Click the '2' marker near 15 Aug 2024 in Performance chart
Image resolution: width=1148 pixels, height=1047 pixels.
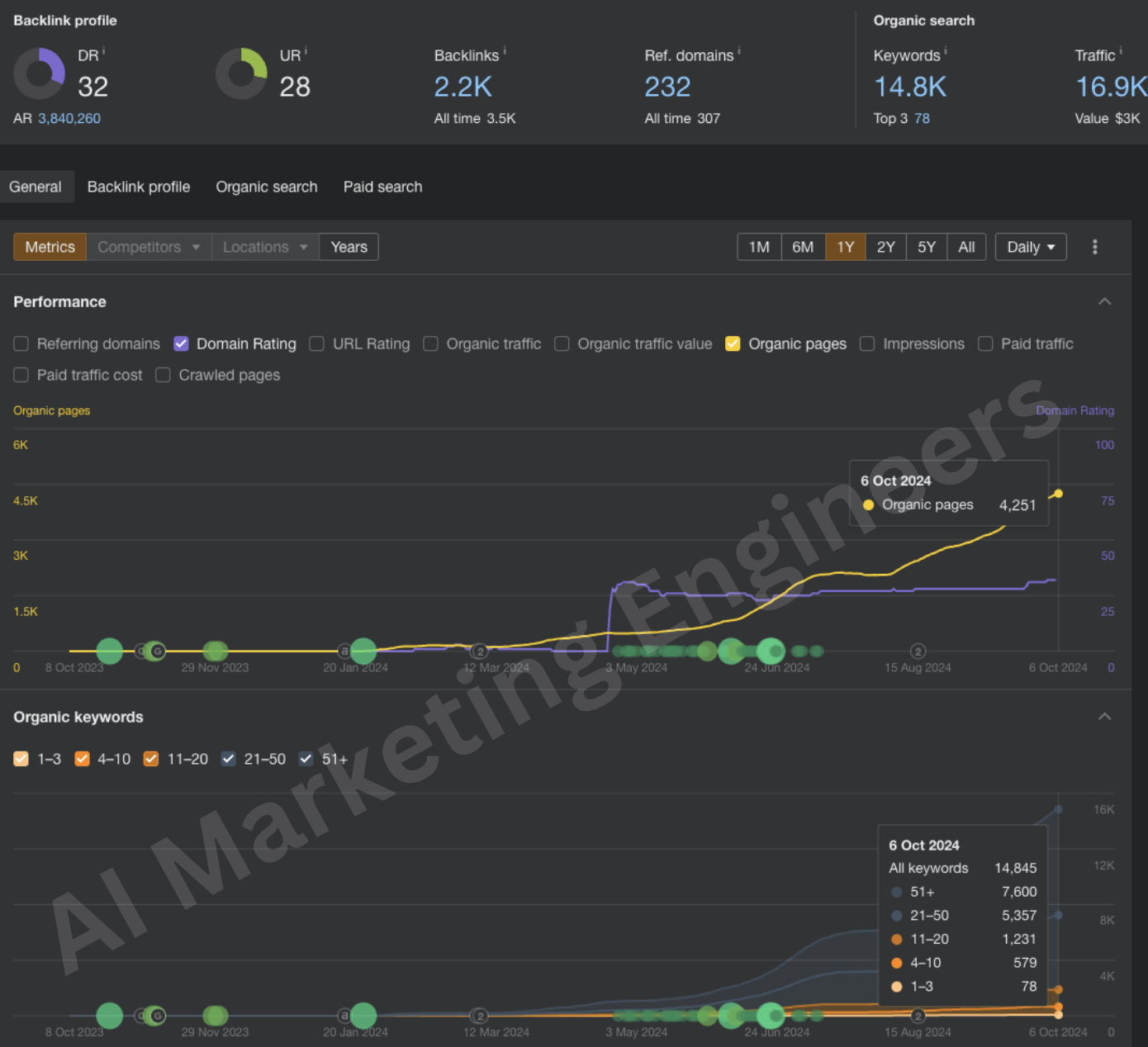(x=918, y=651)
